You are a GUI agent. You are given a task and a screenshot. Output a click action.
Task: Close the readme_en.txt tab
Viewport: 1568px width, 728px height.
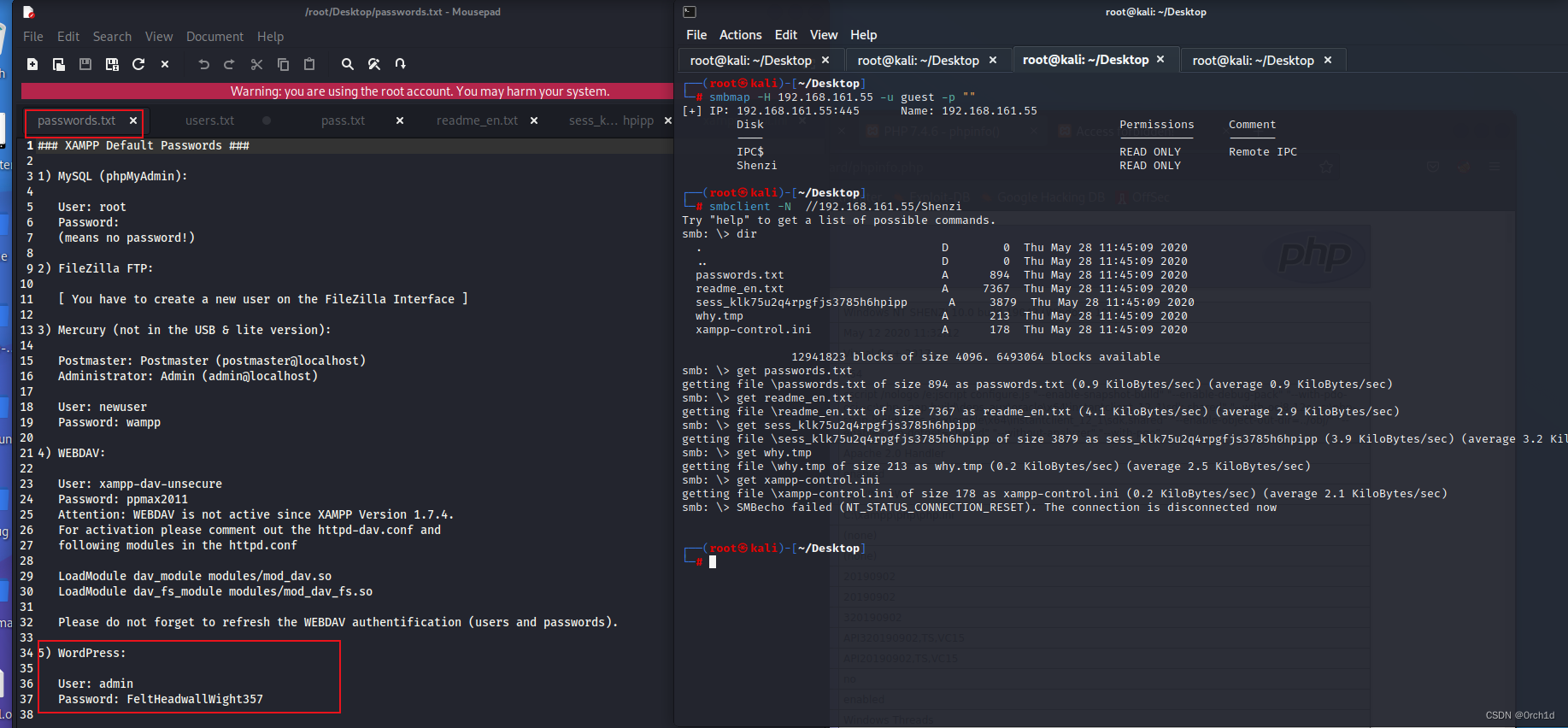coord(534,120)
